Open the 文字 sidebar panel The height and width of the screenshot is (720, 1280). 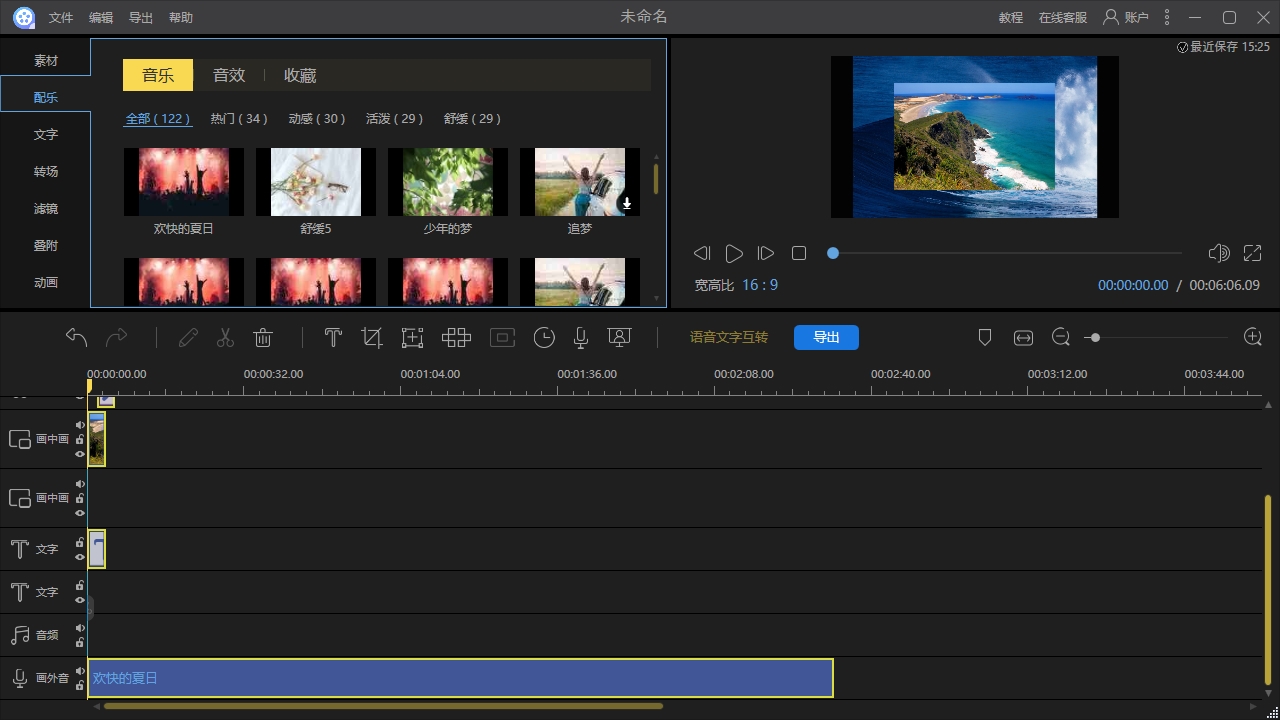click(x=46, y=134)
